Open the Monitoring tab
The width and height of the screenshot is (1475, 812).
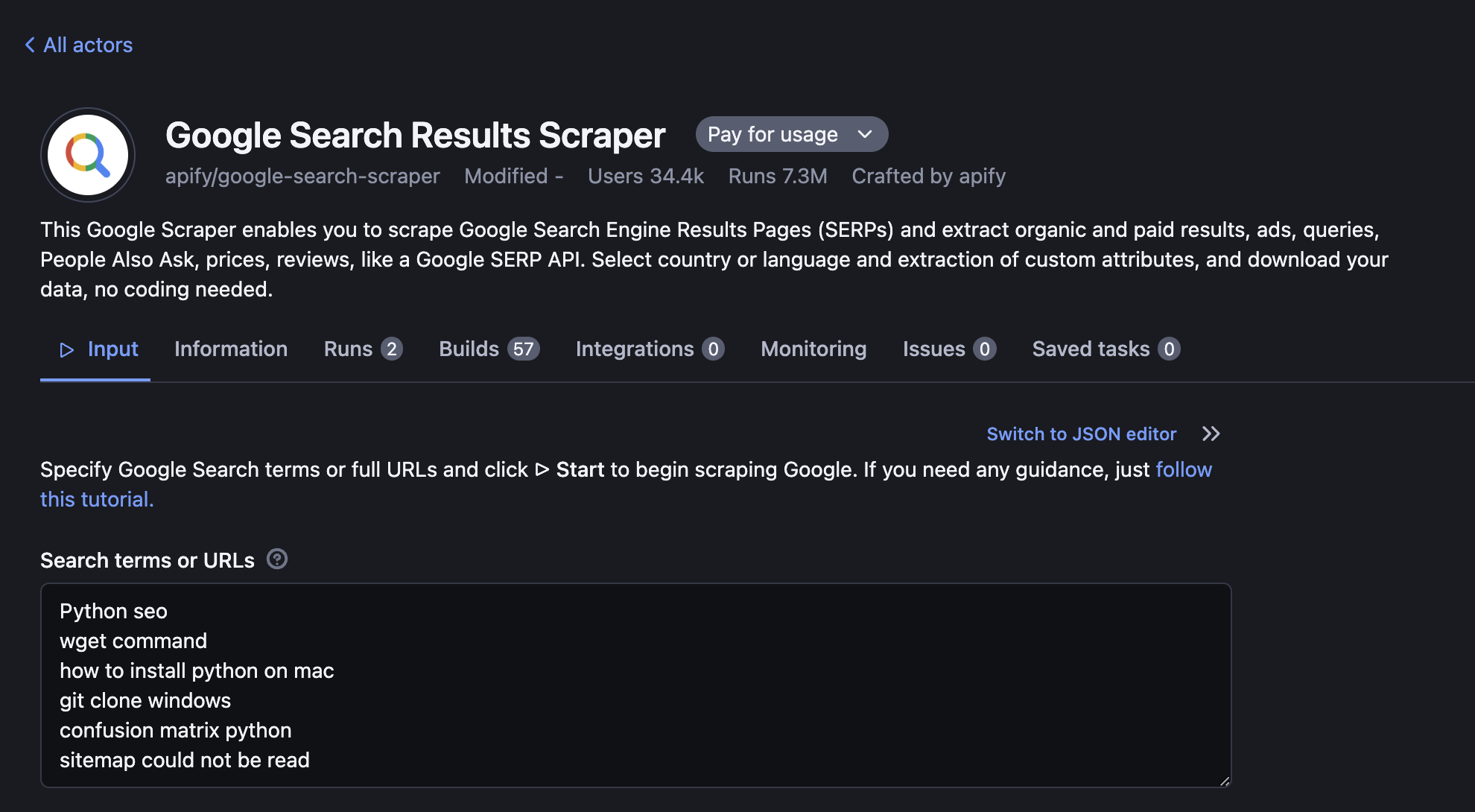(813, 349)
